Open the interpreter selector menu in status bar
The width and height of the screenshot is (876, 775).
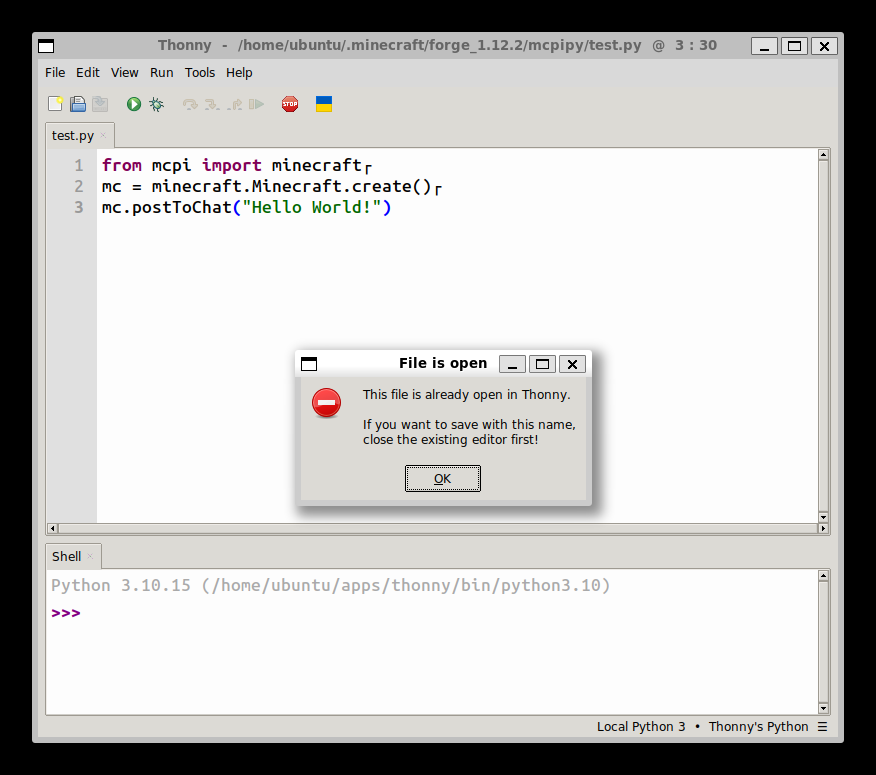point(822,726)
